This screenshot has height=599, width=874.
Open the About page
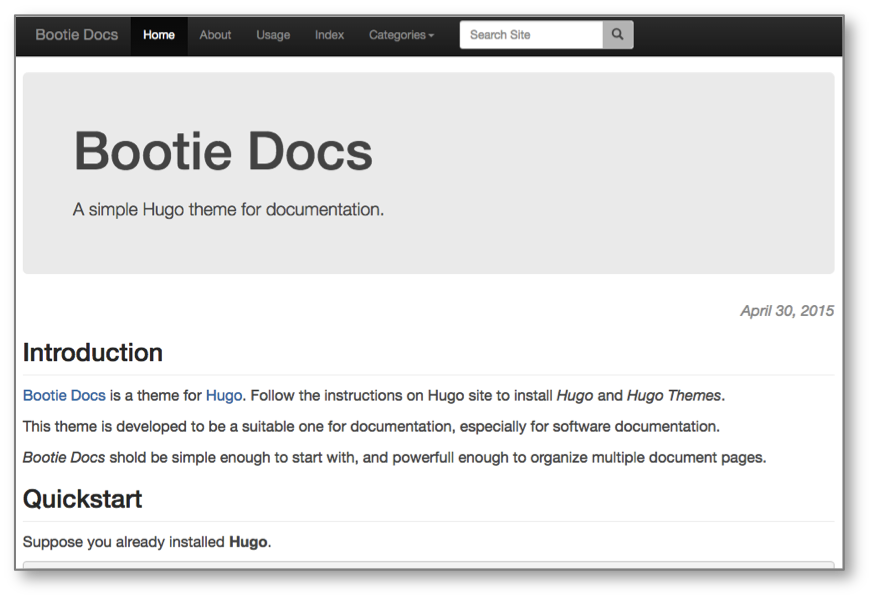(x=215, y=35)
